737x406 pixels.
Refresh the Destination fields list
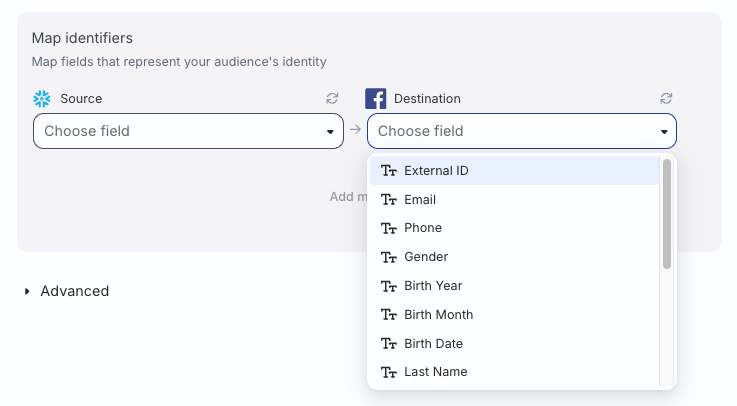pyautogui.click(x=666, y=99)
